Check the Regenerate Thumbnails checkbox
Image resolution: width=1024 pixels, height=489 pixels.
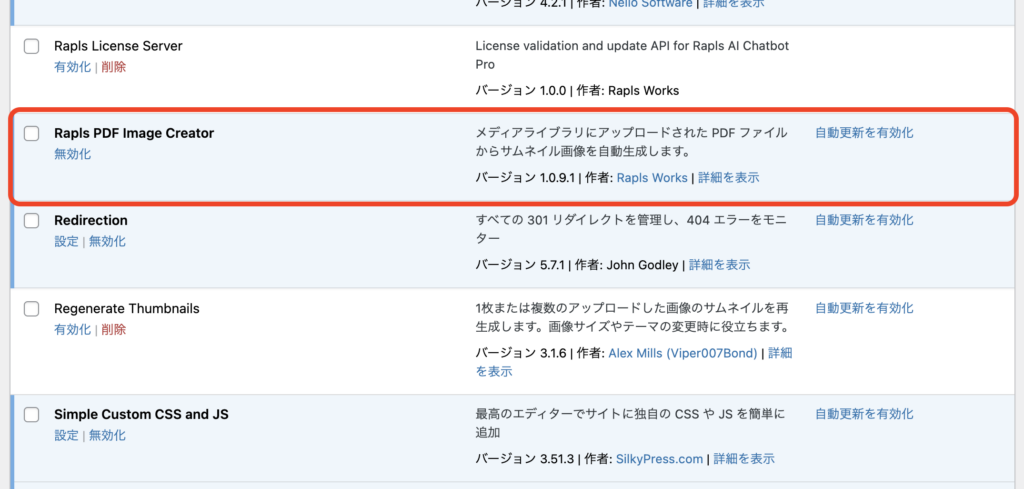coord(32,309)
